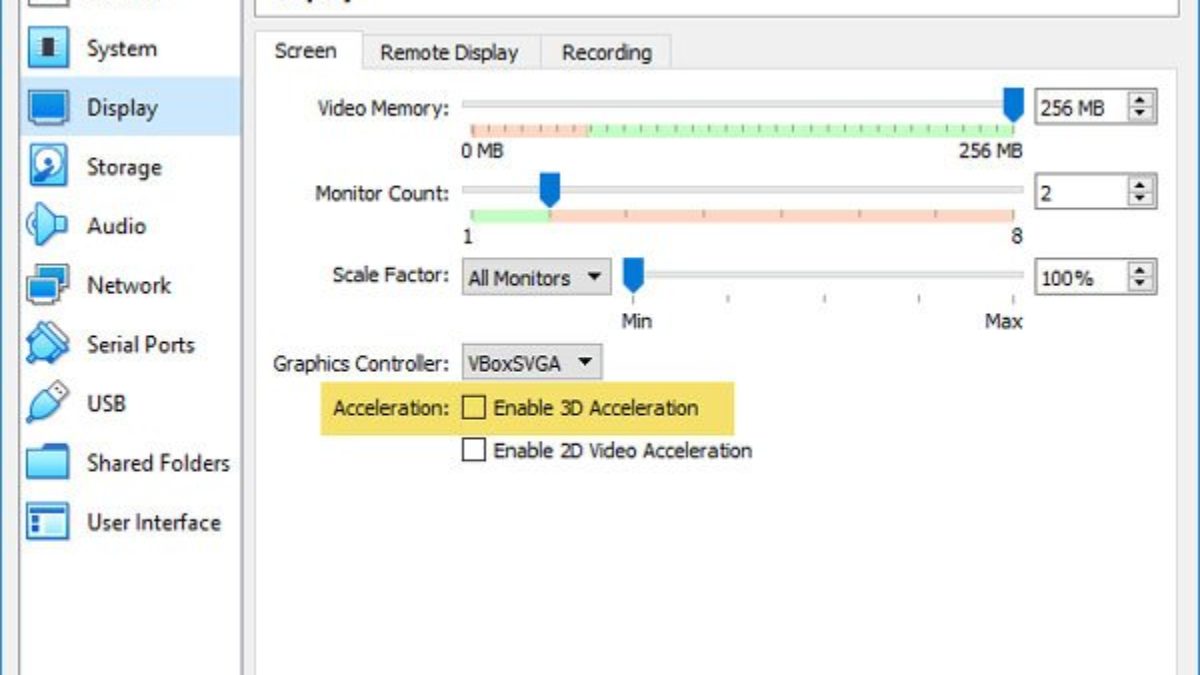Enable 2D Video Acceleration checkbox
Screen dimensions: 1200x675
[x=474, y=451]
